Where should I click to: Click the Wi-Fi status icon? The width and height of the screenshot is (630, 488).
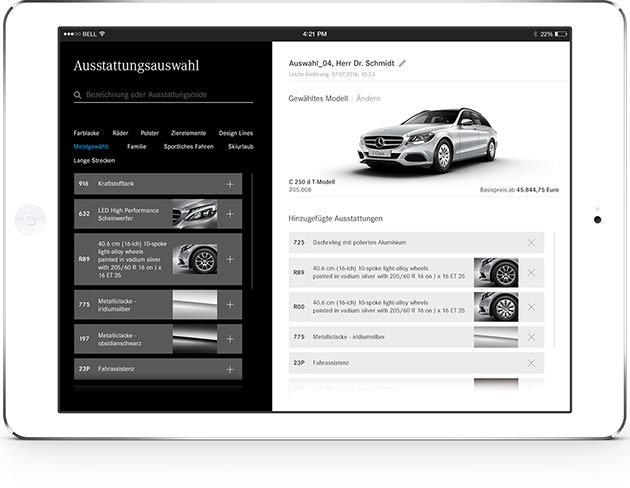click(x=102, y=34)
